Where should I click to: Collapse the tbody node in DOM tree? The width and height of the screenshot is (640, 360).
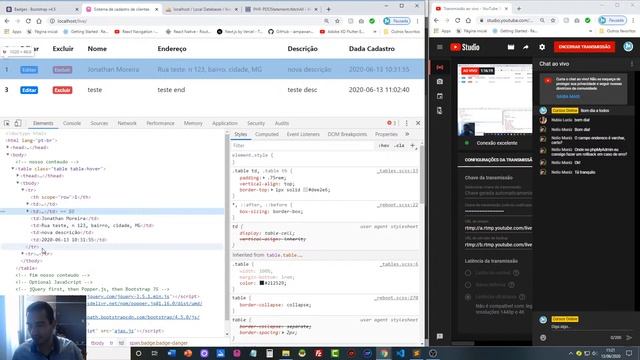[x=18, y=183]
